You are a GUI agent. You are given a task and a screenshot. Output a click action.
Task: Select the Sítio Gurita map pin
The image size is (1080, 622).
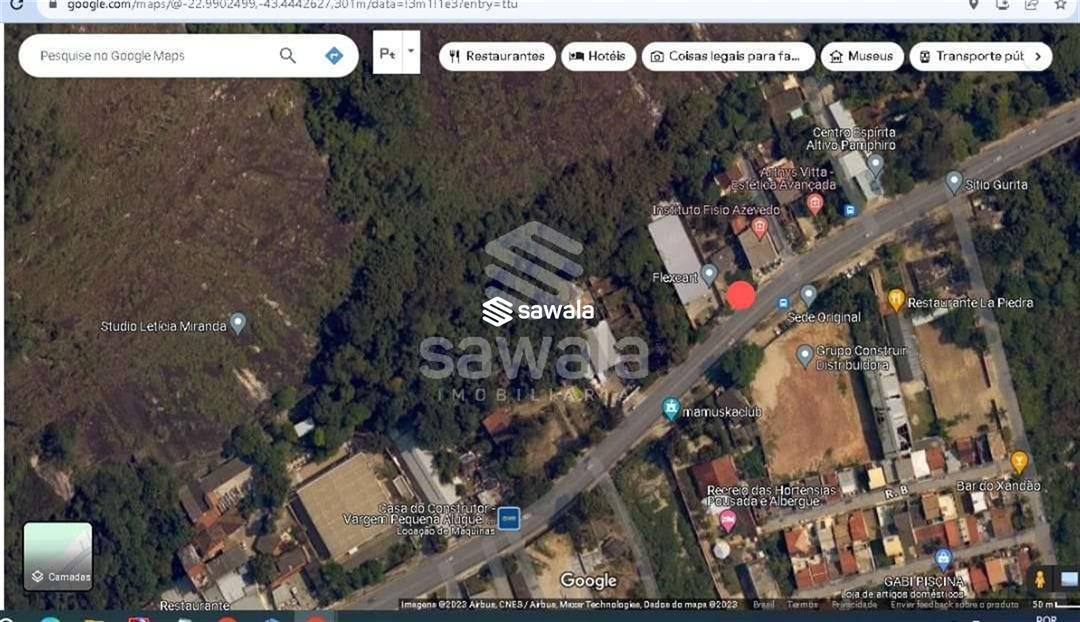pos(953,182)
